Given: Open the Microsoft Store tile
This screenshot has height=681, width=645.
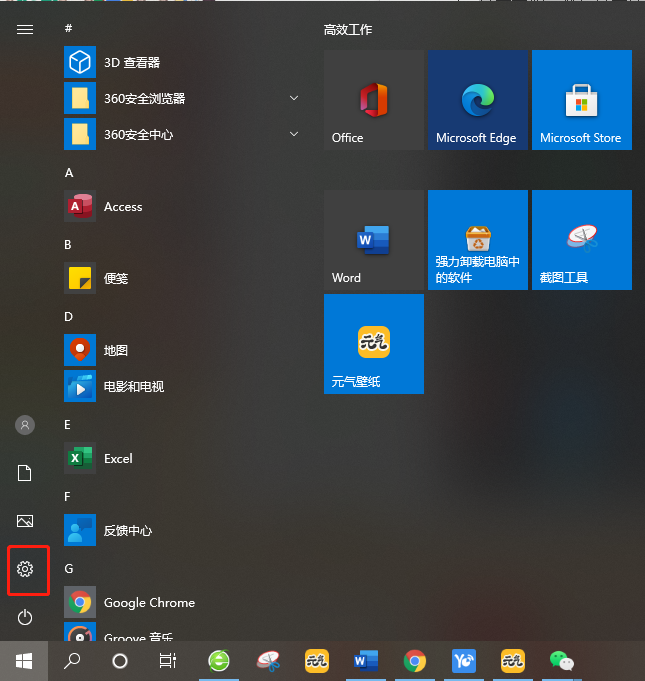Looking at the screenshot, I should point(581,100).
